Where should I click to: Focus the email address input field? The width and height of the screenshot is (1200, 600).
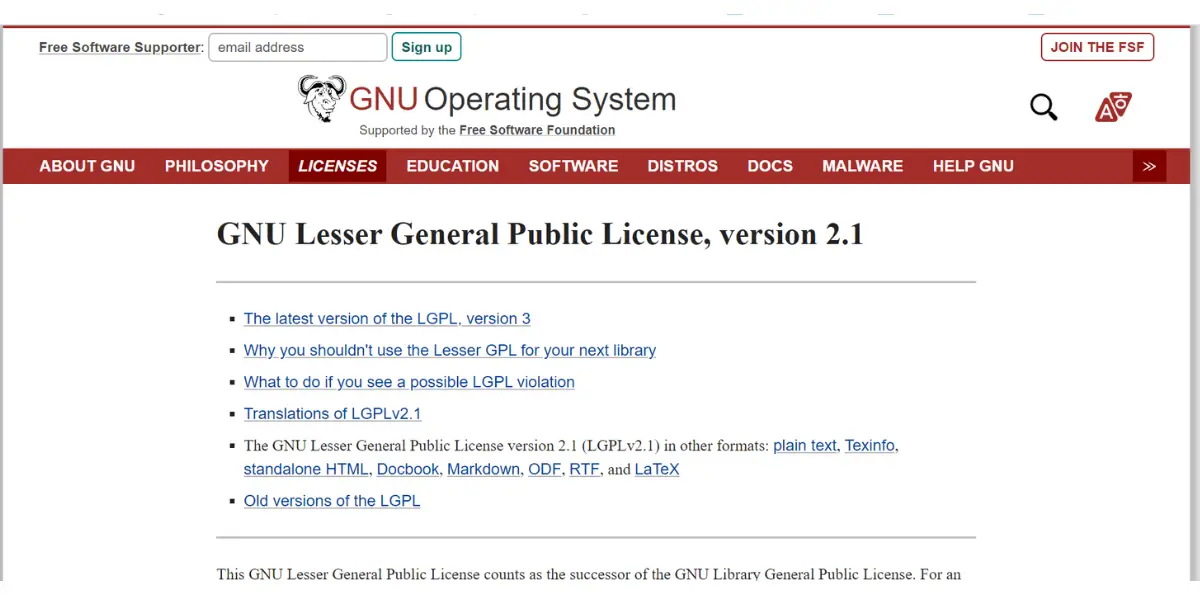tap(298, 47)
